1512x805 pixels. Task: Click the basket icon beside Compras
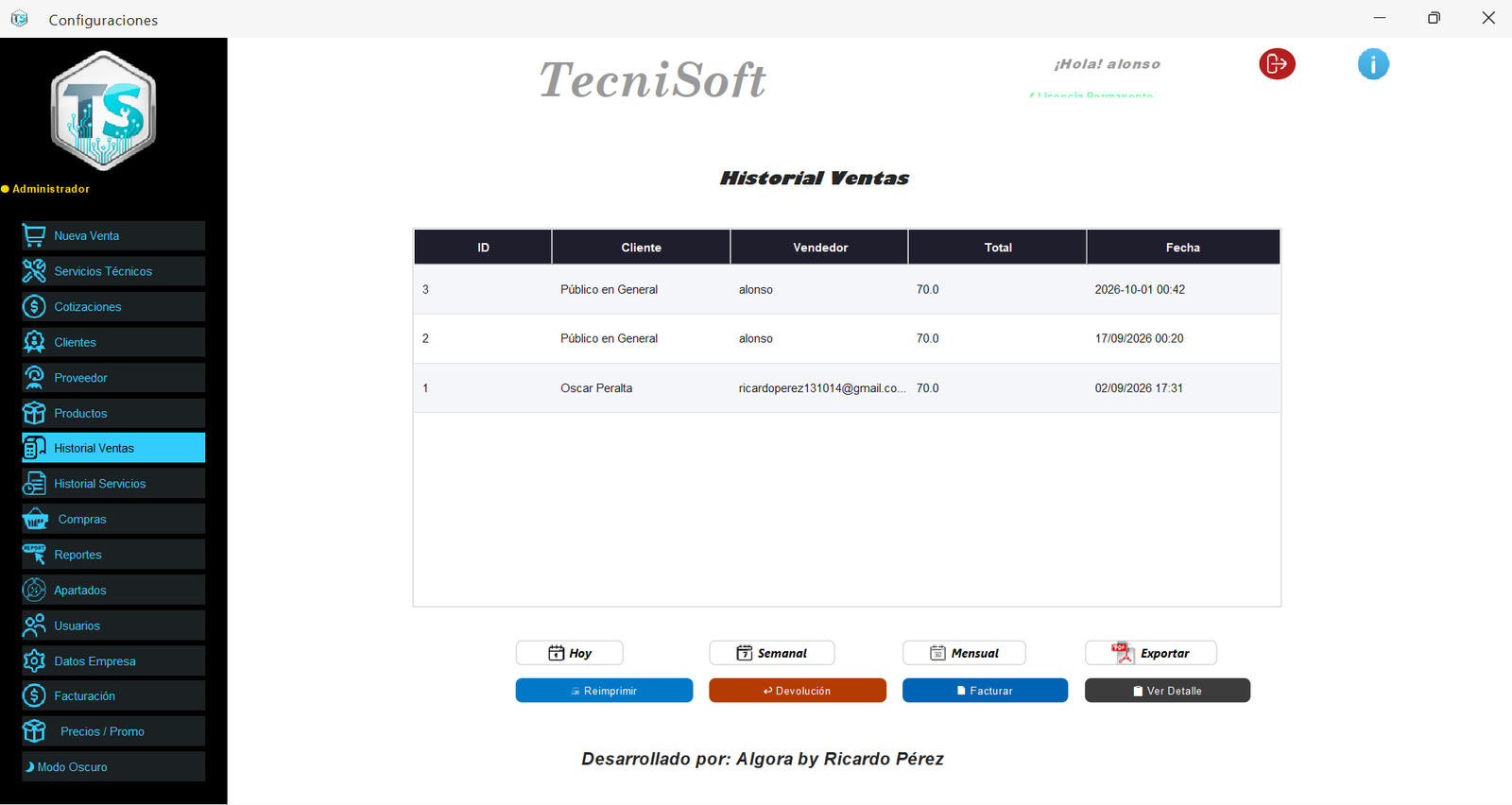click(x=36, y=519)
